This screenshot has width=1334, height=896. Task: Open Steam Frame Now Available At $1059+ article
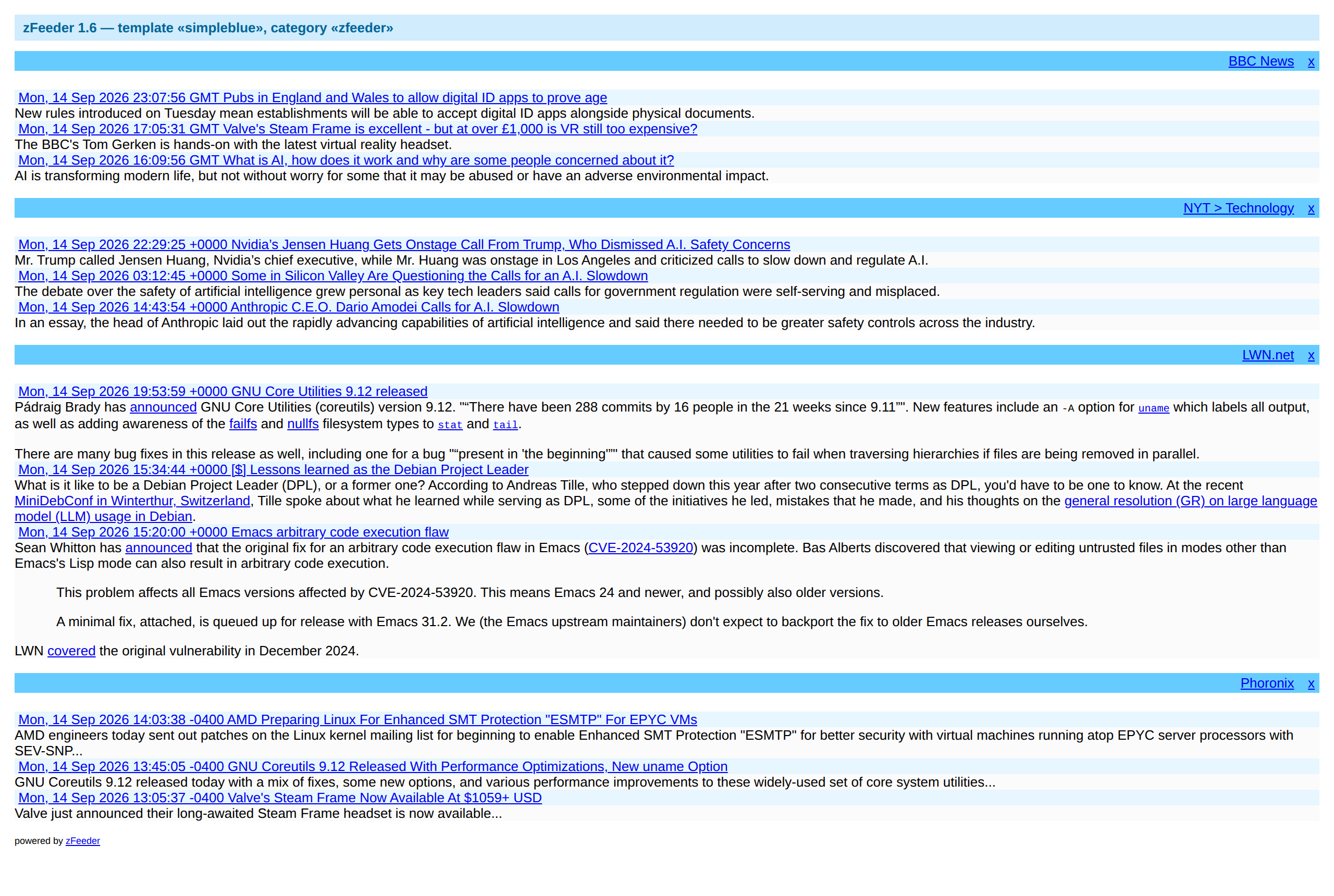click(280, 798)
